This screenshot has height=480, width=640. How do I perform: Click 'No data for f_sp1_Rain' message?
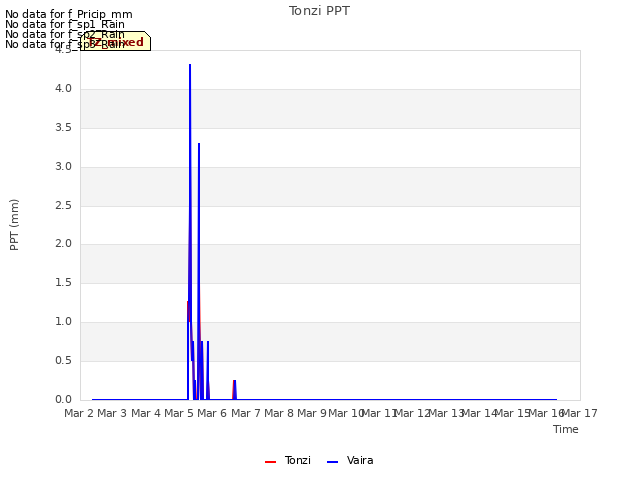point(65,24)
